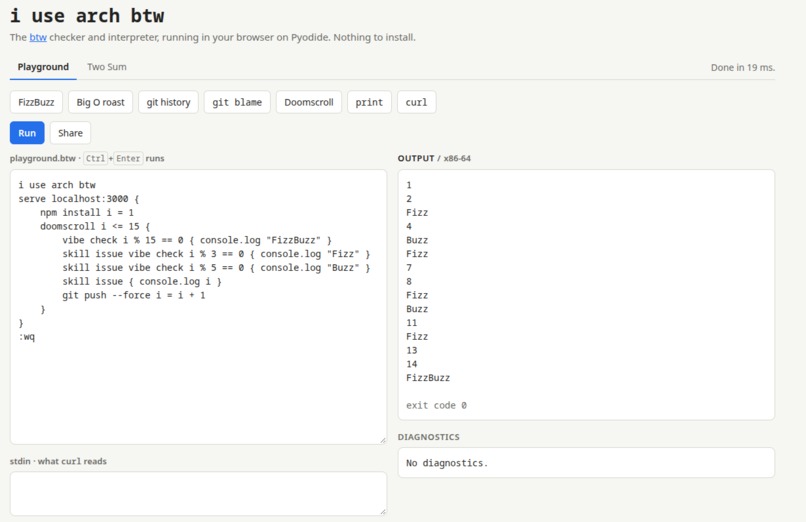806x522 pixels.
Task: Click the 'No diagnostics.' message
Action: pyautogui.click(x=447, y=463)
